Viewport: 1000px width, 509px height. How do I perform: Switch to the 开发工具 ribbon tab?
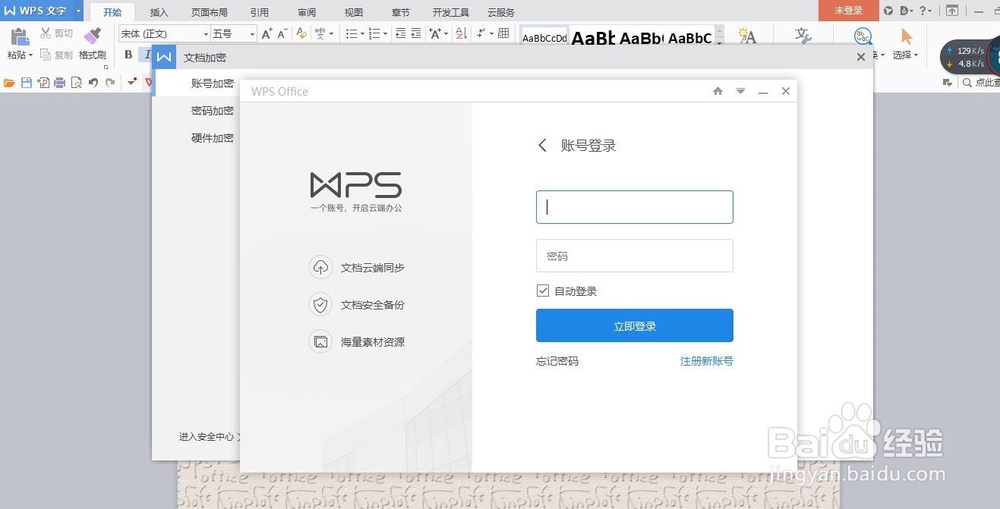pyautogui.click(x=450, y=12)
